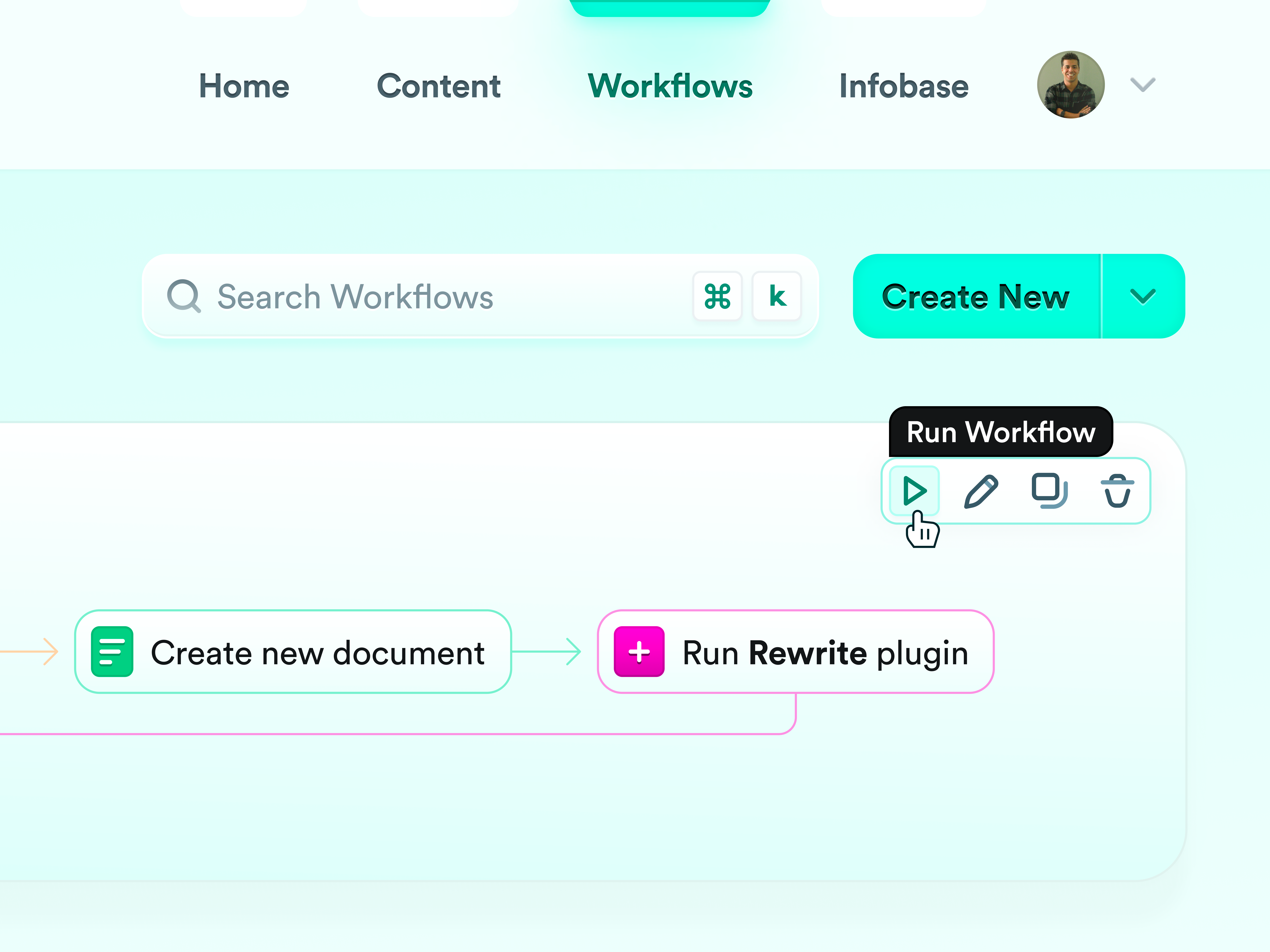Select the Workflows tab

click(x=670, y=86)
